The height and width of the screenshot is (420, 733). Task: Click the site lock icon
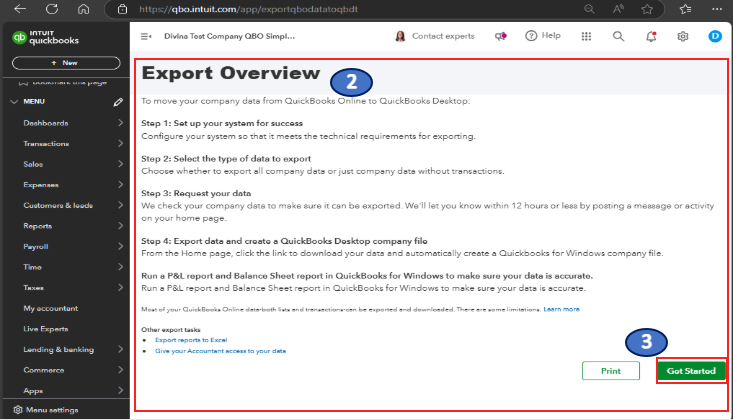[122, 9]
